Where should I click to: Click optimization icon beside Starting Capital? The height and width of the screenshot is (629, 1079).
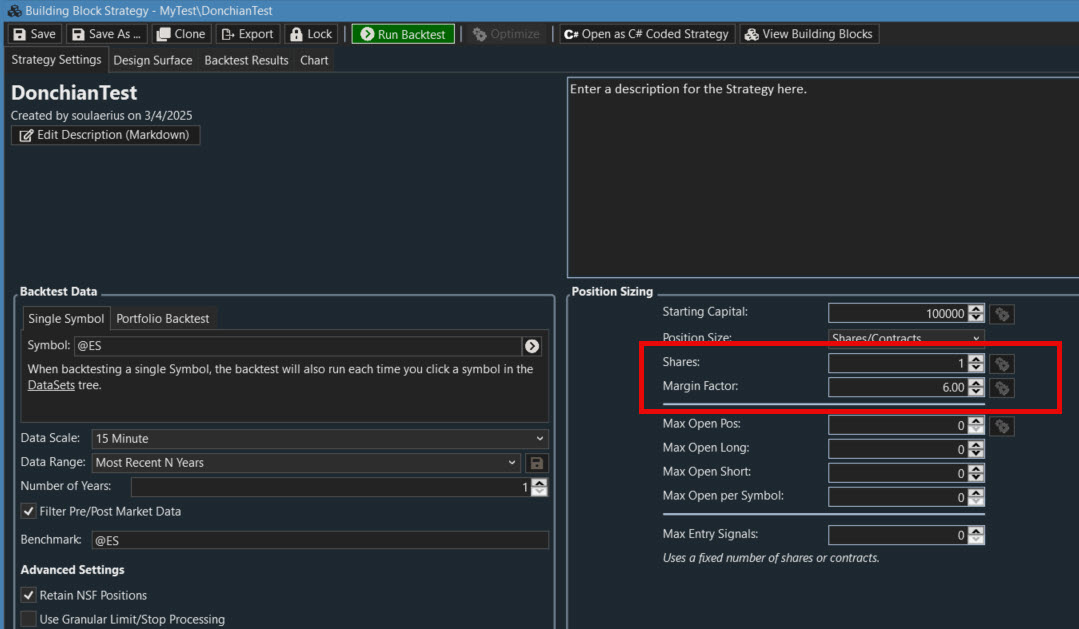[x=1002, y=314]
